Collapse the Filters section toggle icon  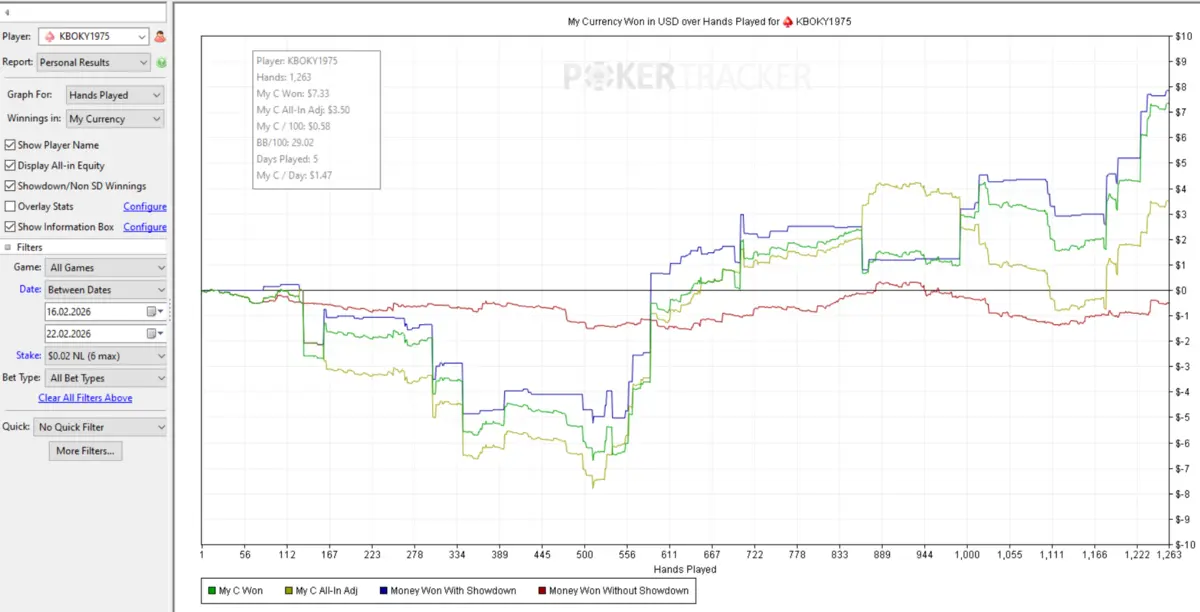(x=8, y=247)
